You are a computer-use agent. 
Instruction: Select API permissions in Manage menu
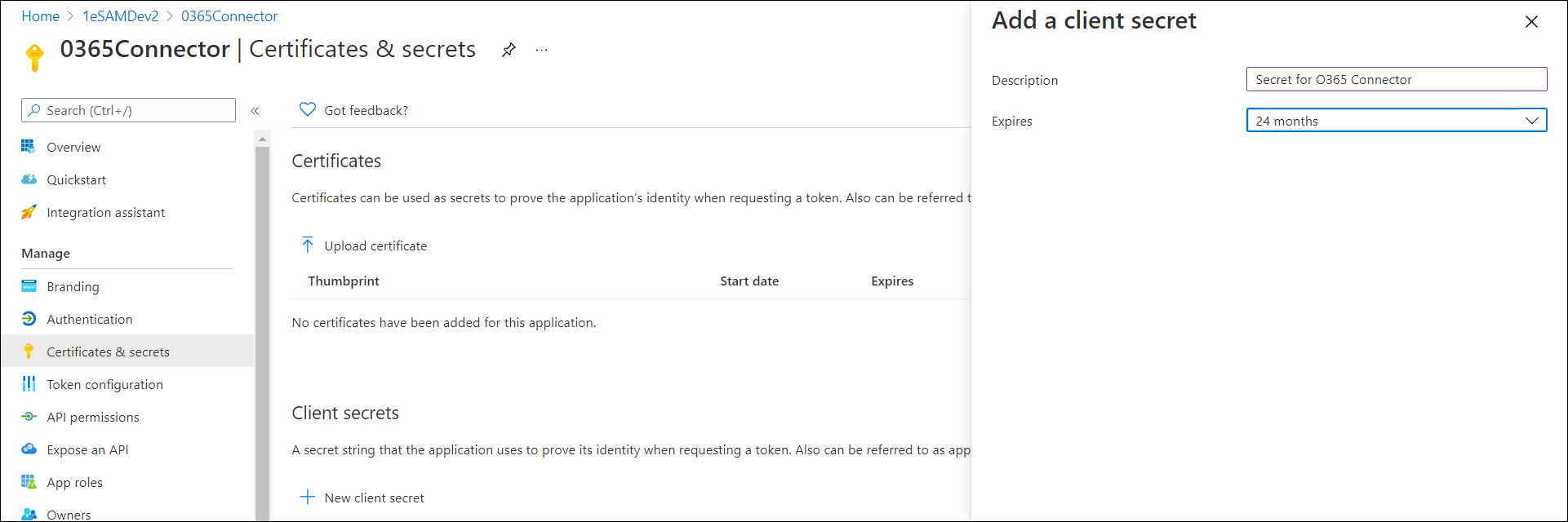(x=93, y=418)
